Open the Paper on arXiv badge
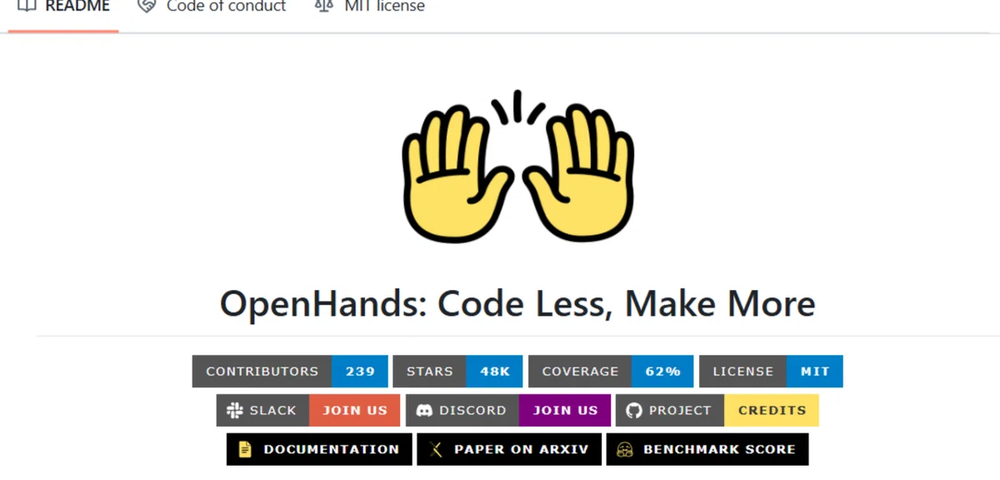1000x480 pixels. click(509, 449)
